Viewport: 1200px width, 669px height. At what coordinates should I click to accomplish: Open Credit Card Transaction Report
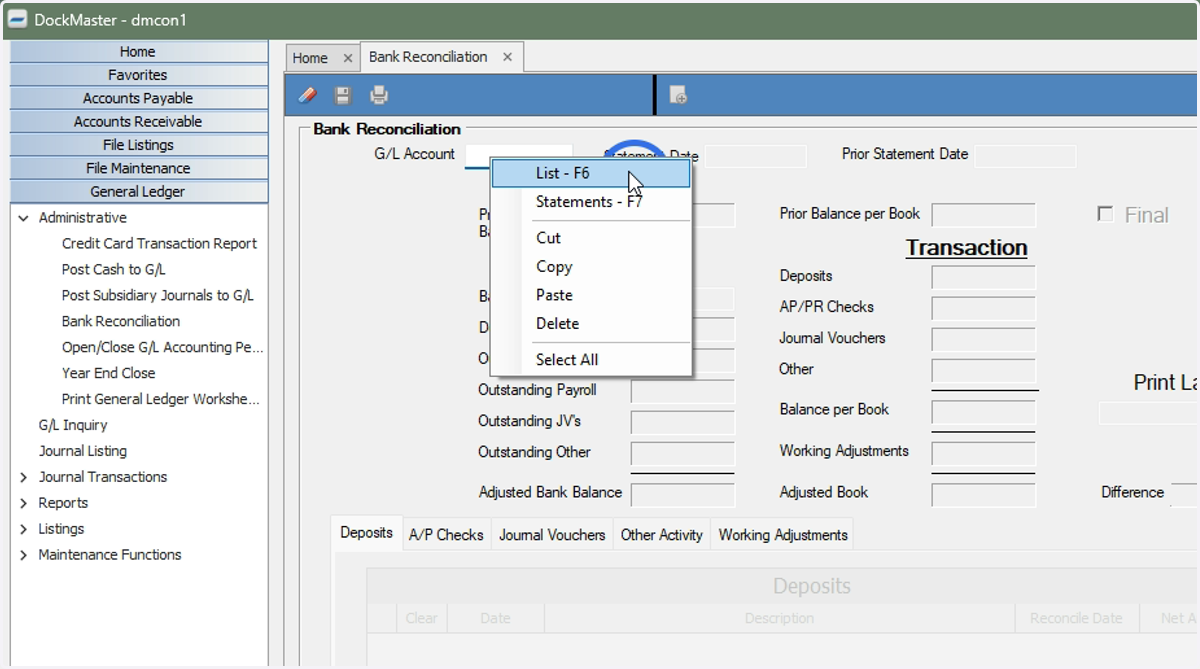tap(159, 243)
